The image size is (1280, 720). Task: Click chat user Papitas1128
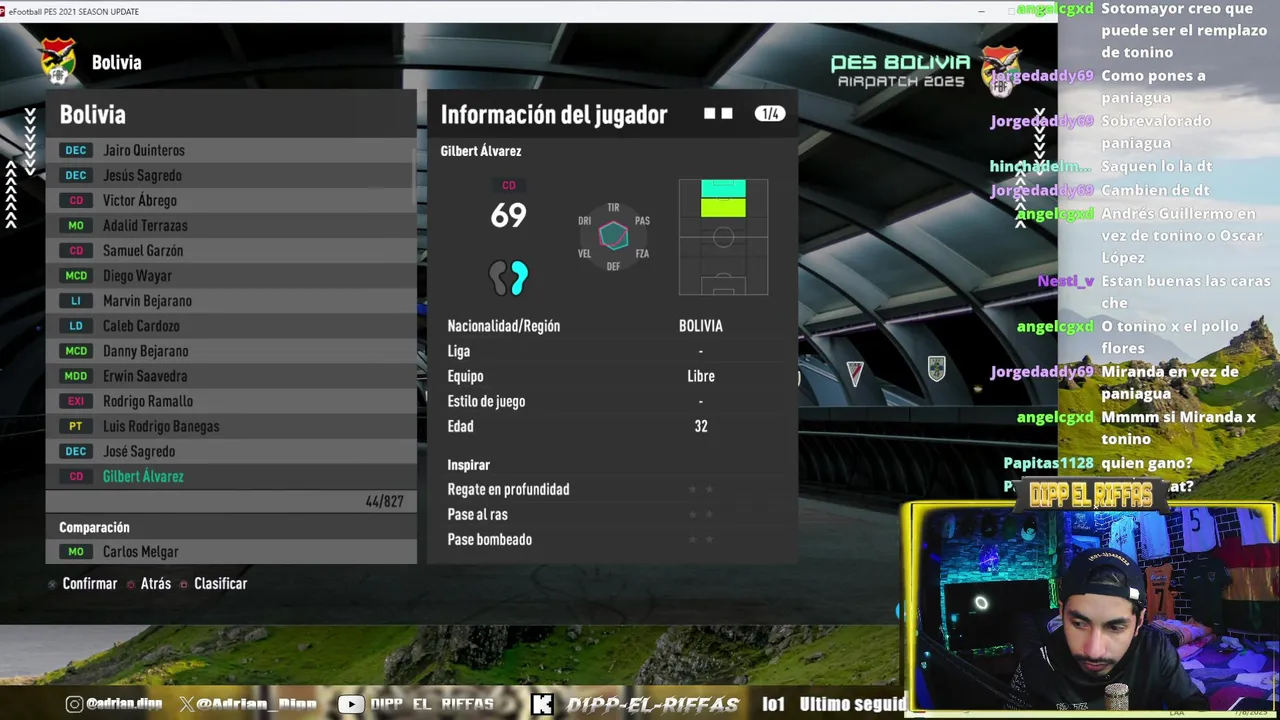click(x=1048, y=463)
